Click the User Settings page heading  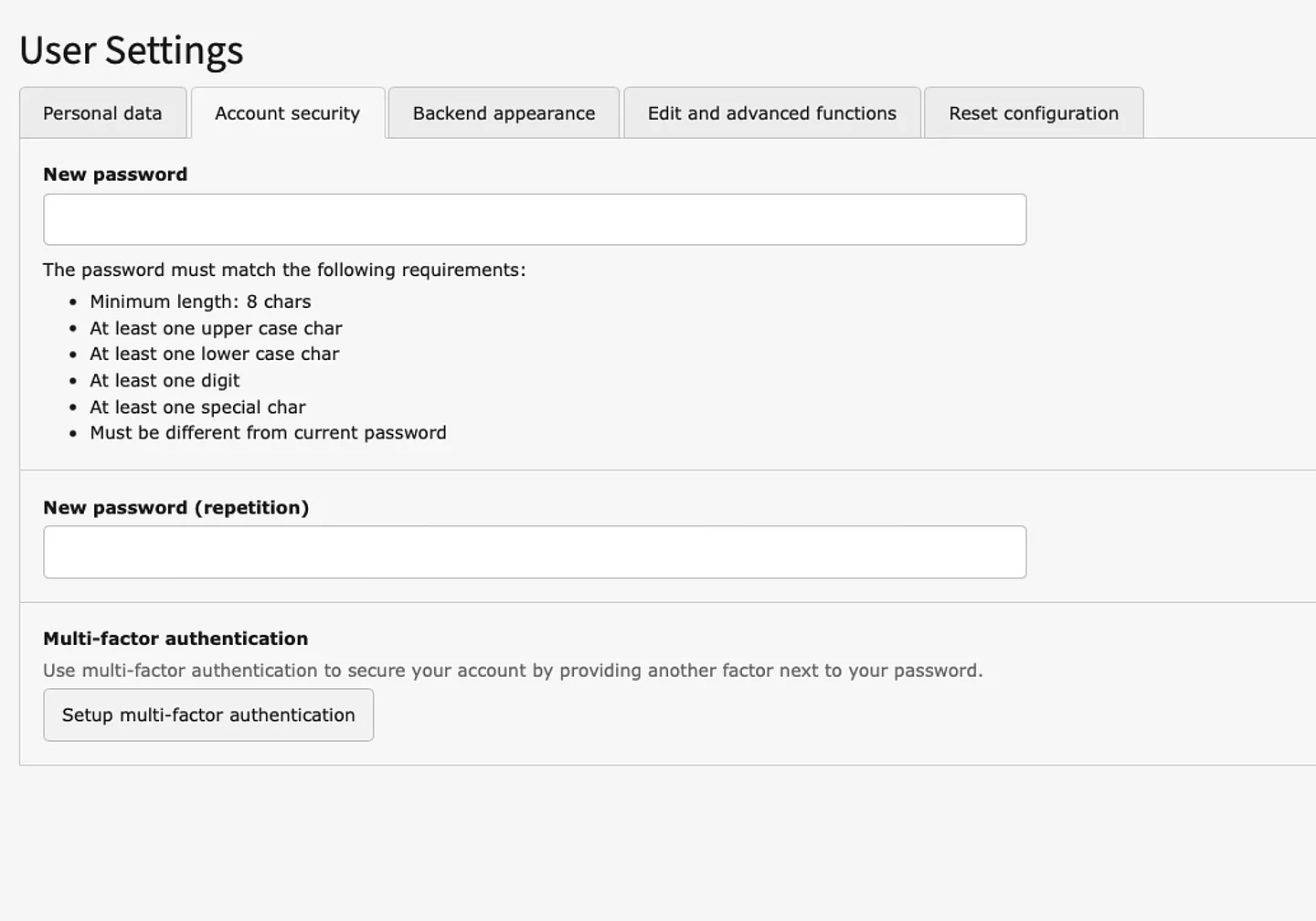(x=132, y=50)
